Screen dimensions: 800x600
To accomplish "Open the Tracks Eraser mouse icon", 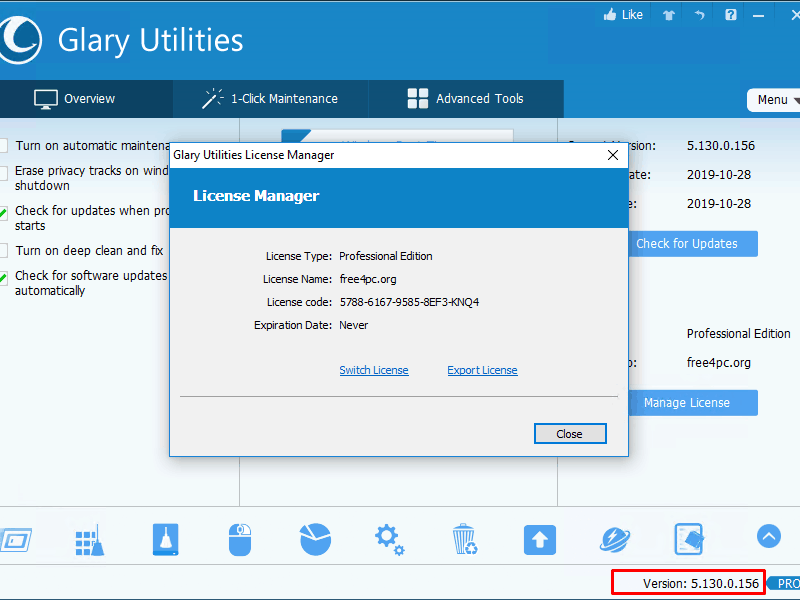I will click(x=240, y=539).
